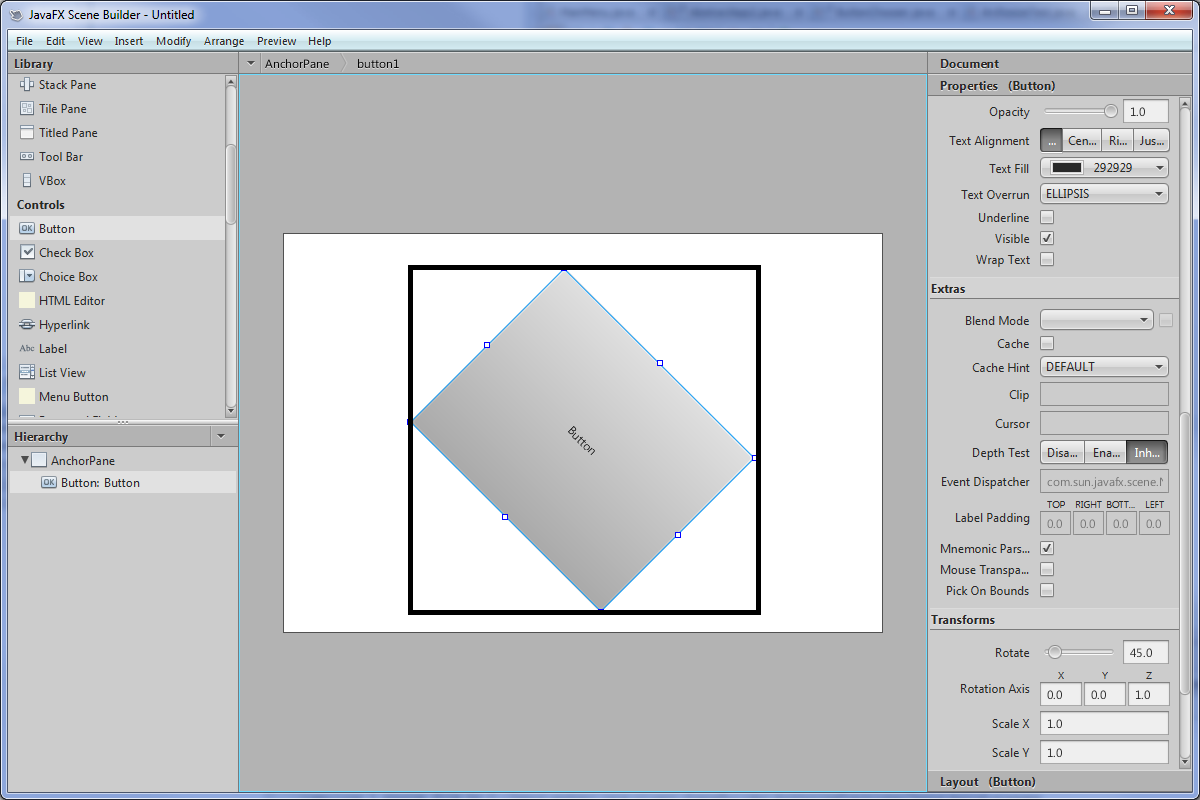Select the Check Box control icon
This screenshot has height=800, width=1200.
27,253
